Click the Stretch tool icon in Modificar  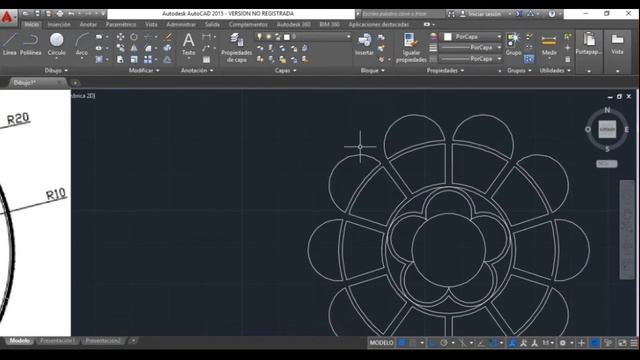[x=120, y=60]
